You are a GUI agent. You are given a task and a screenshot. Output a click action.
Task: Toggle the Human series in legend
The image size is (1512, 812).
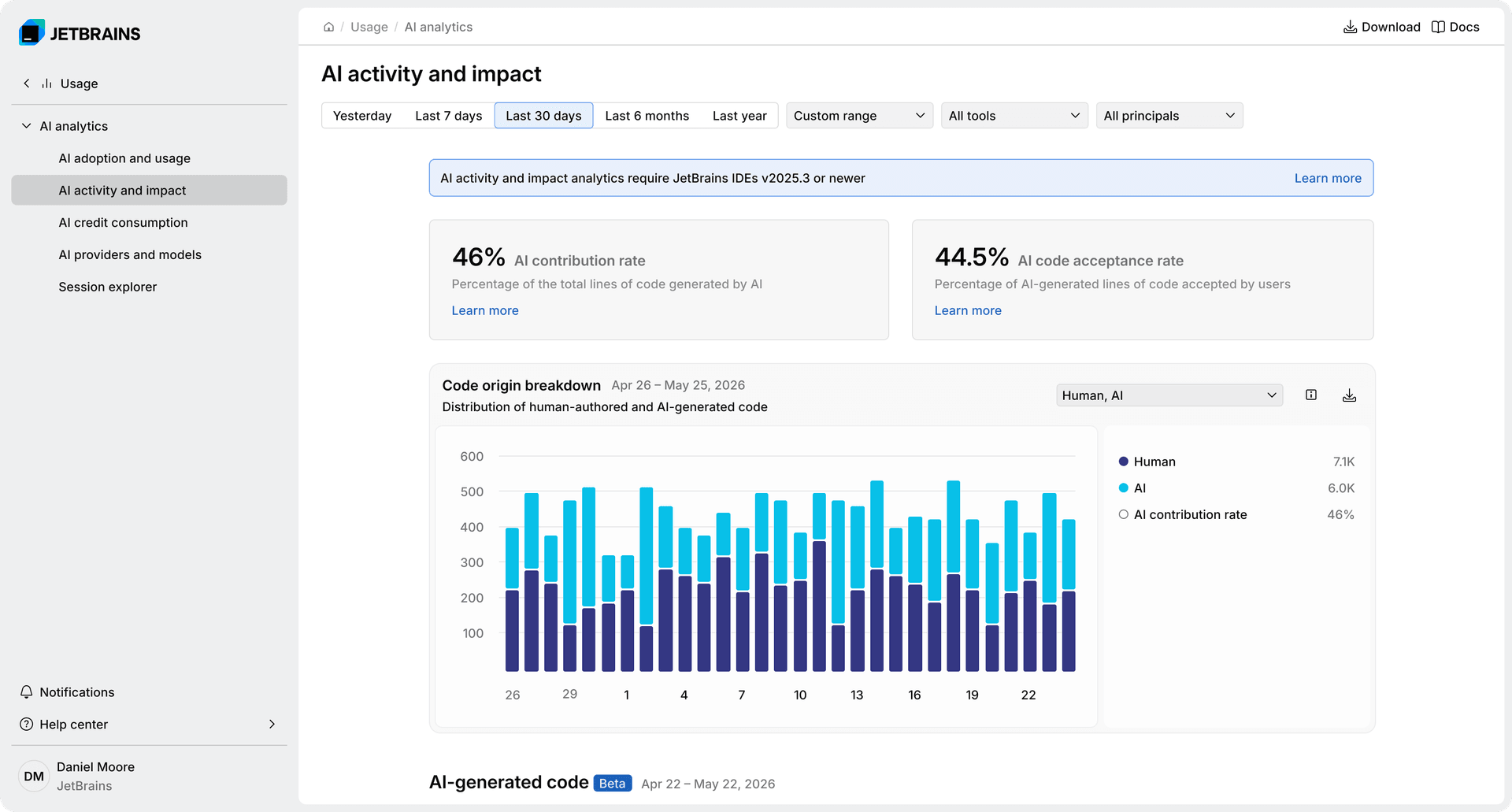(1147, 462)
